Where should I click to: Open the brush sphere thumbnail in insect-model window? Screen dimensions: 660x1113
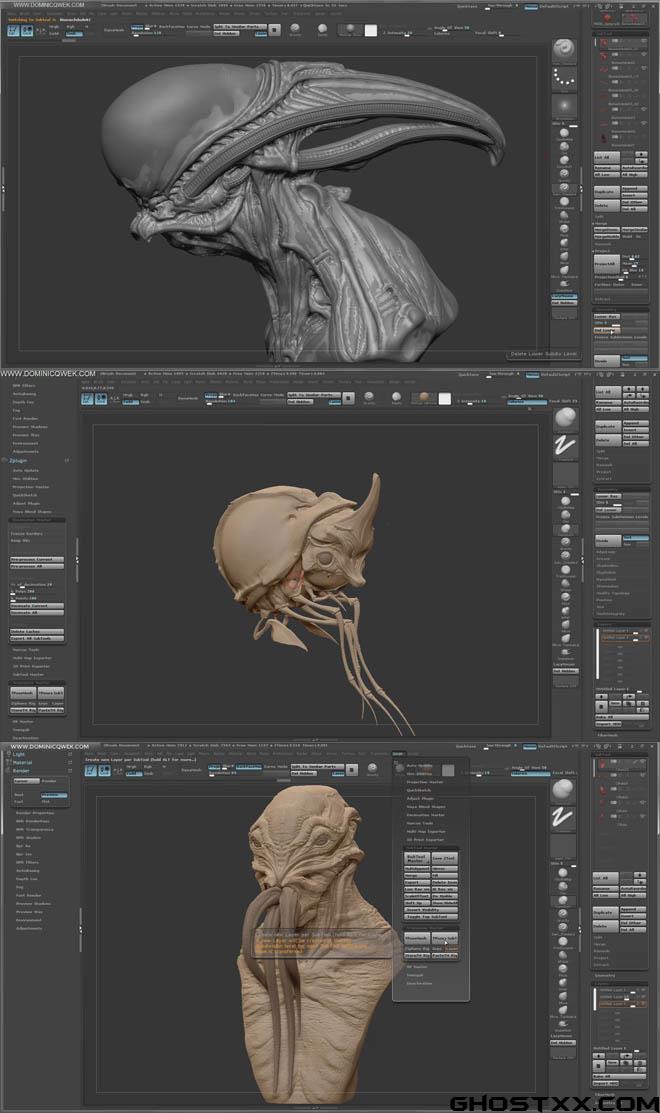[565, 420]
